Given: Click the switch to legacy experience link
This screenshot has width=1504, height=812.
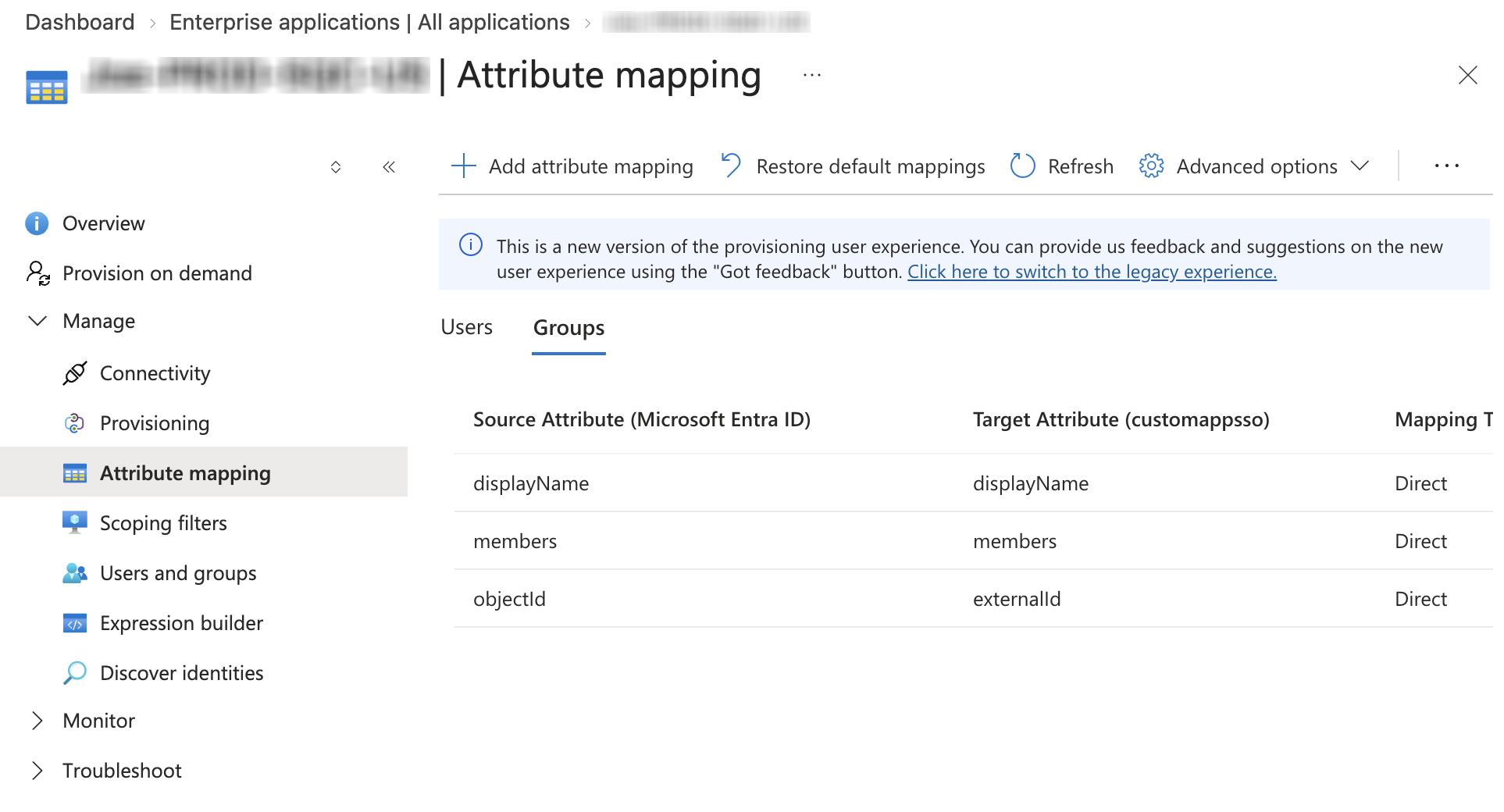Looking at the screenshot, I should click(1092, 272).
